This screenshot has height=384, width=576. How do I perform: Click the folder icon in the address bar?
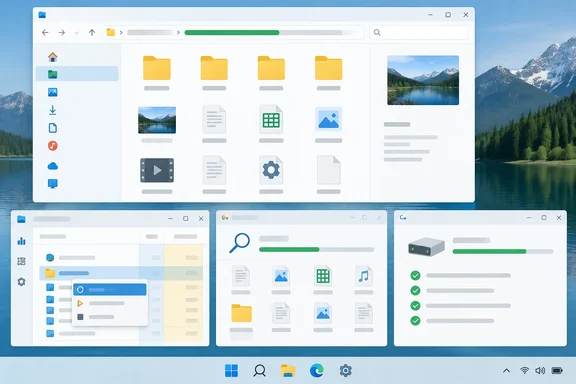(111, 32)
